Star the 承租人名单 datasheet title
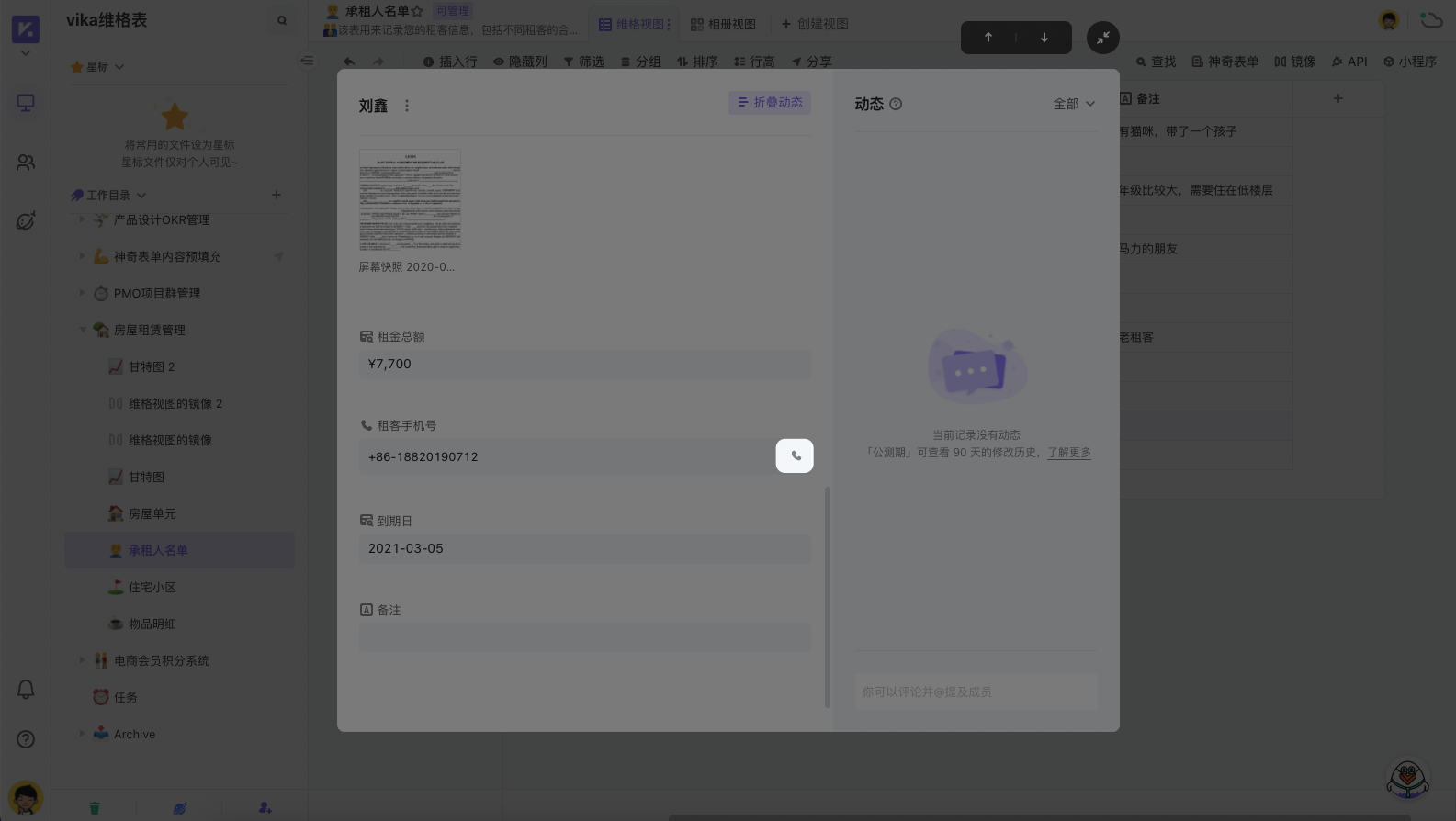Viewport: 1456px width, 821px height. pos(417,12)
